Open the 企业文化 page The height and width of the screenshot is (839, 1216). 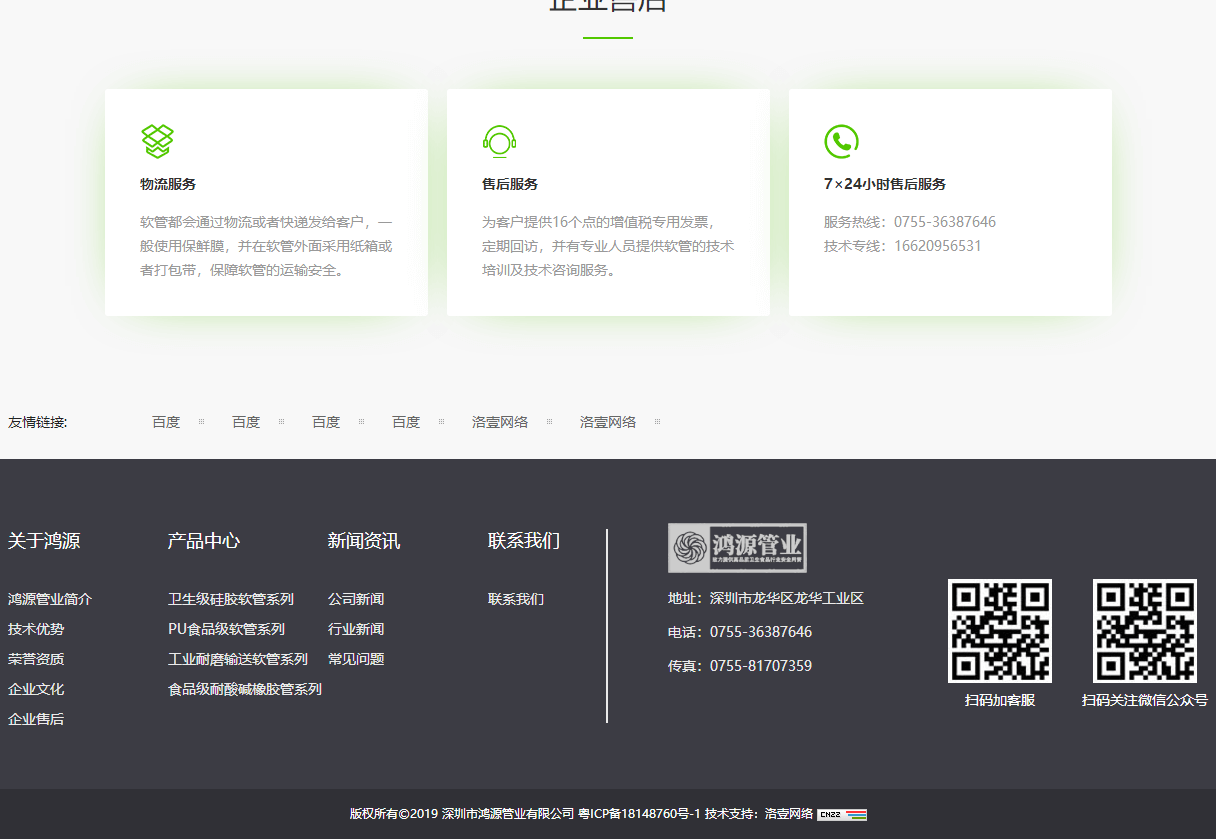[36, 688]
